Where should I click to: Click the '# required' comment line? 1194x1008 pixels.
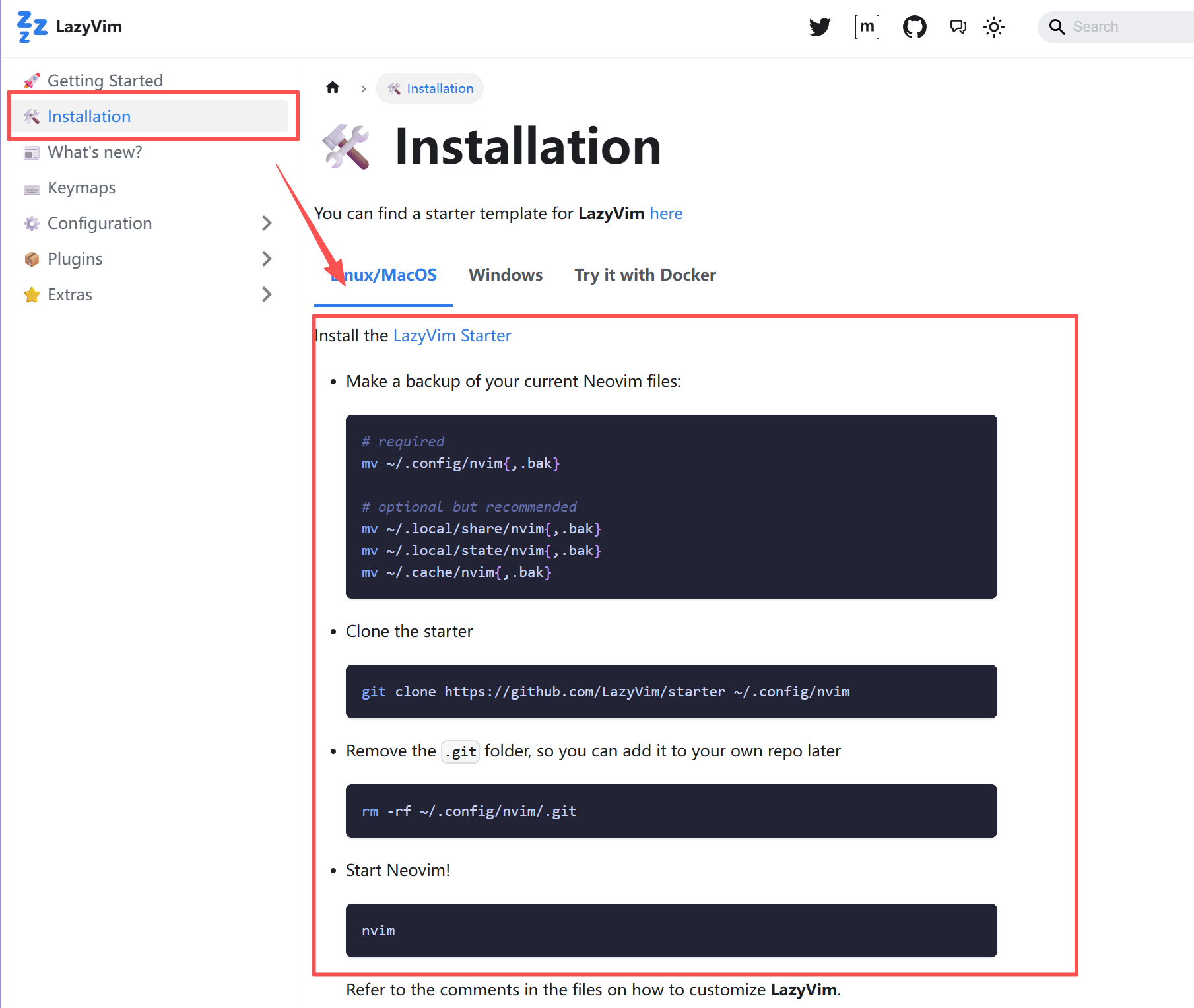coord(403,442)
